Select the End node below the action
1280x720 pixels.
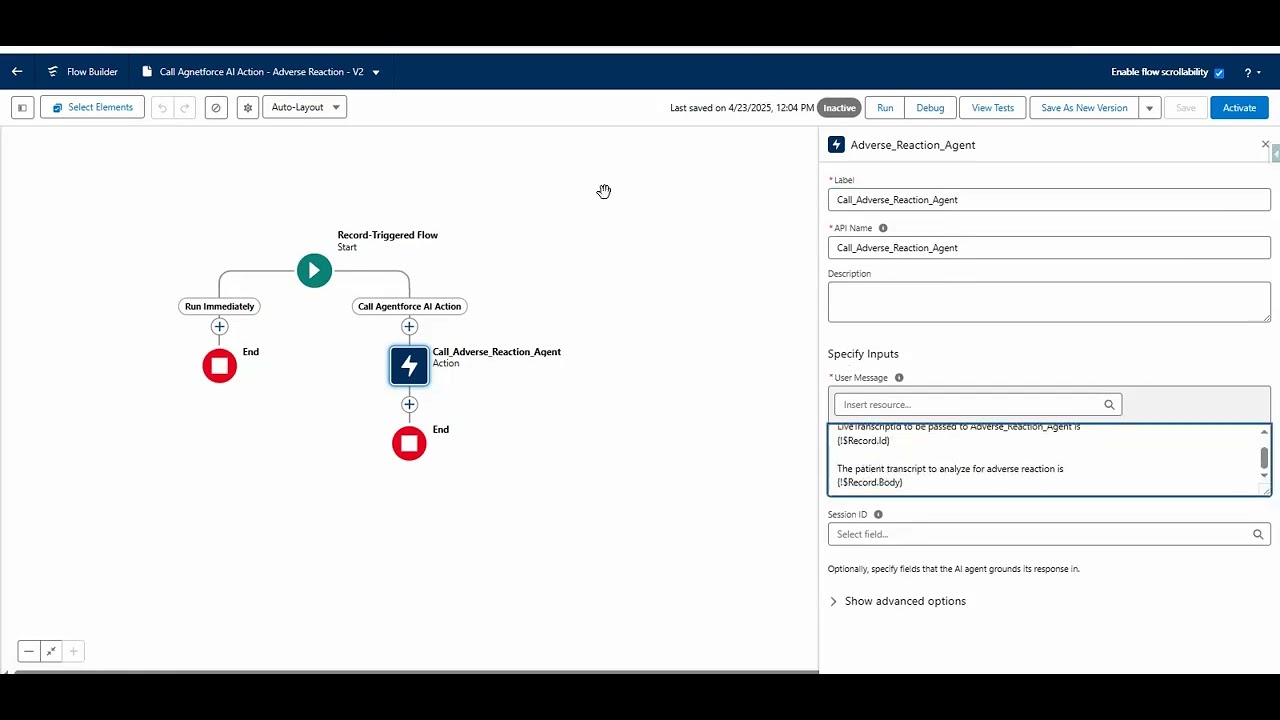click(409, 443)
